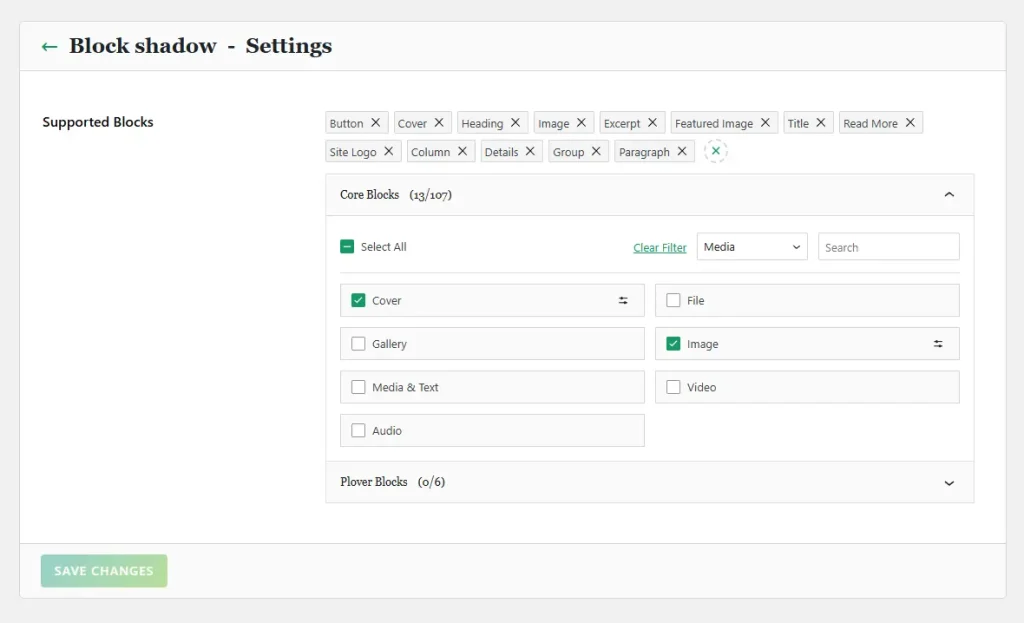The image size is (1024, 623).
Task: Open settings icon for the Cover block
Action: coord(624,301)
